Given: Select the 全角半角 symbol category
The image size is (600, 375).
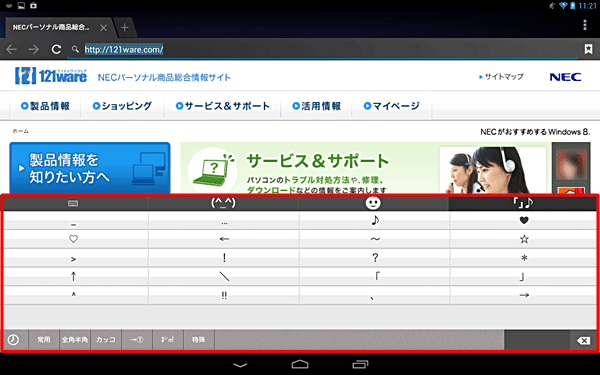Looking at the screenshot, I should pos(75,340).
